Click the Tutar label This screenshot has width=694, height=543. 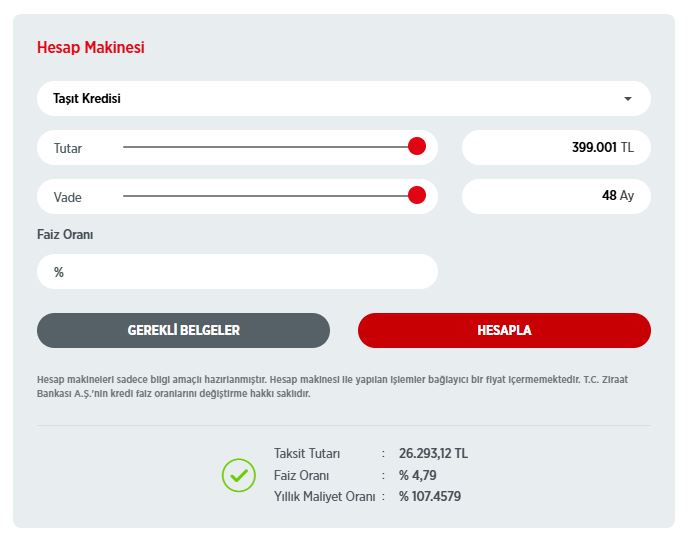(68, 148)
